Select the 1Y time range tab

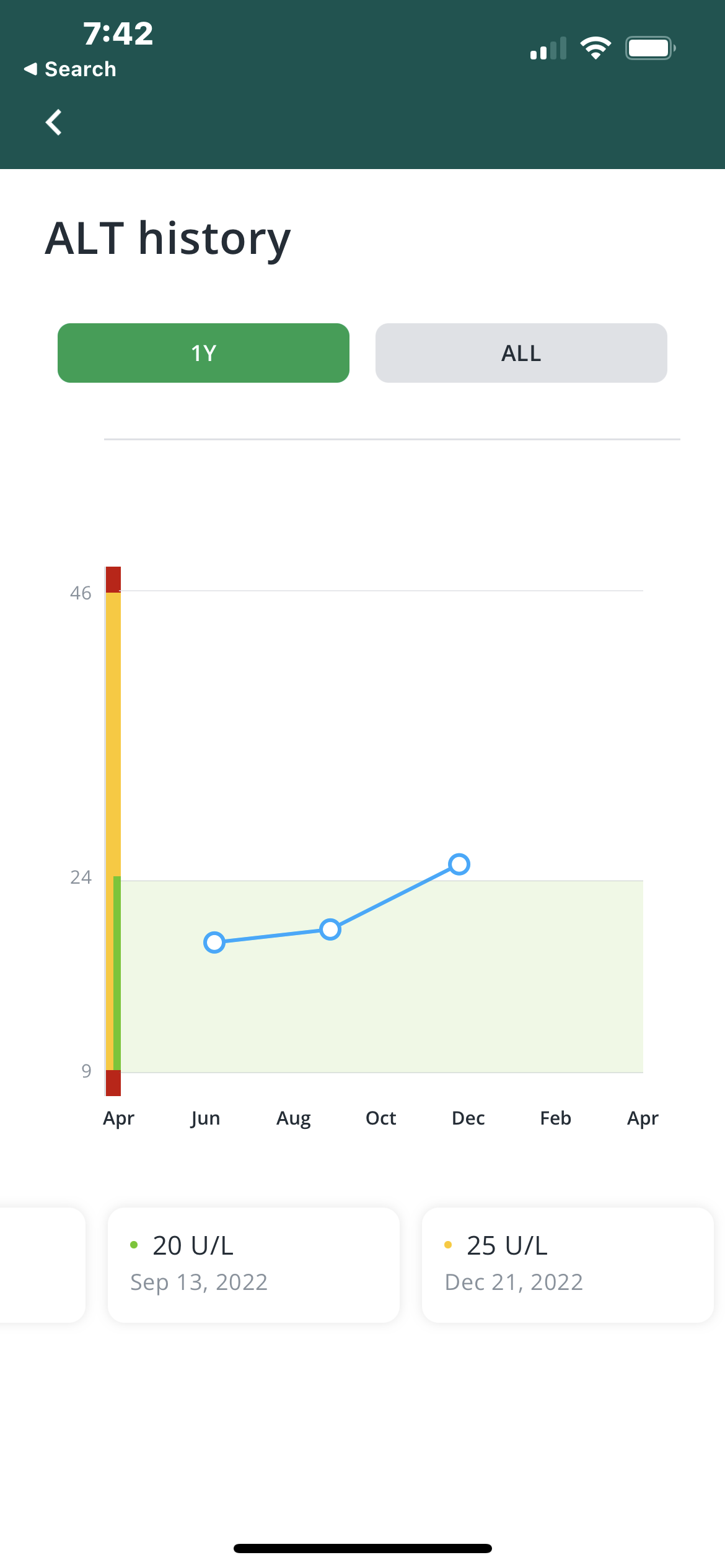tap(203, 353)
